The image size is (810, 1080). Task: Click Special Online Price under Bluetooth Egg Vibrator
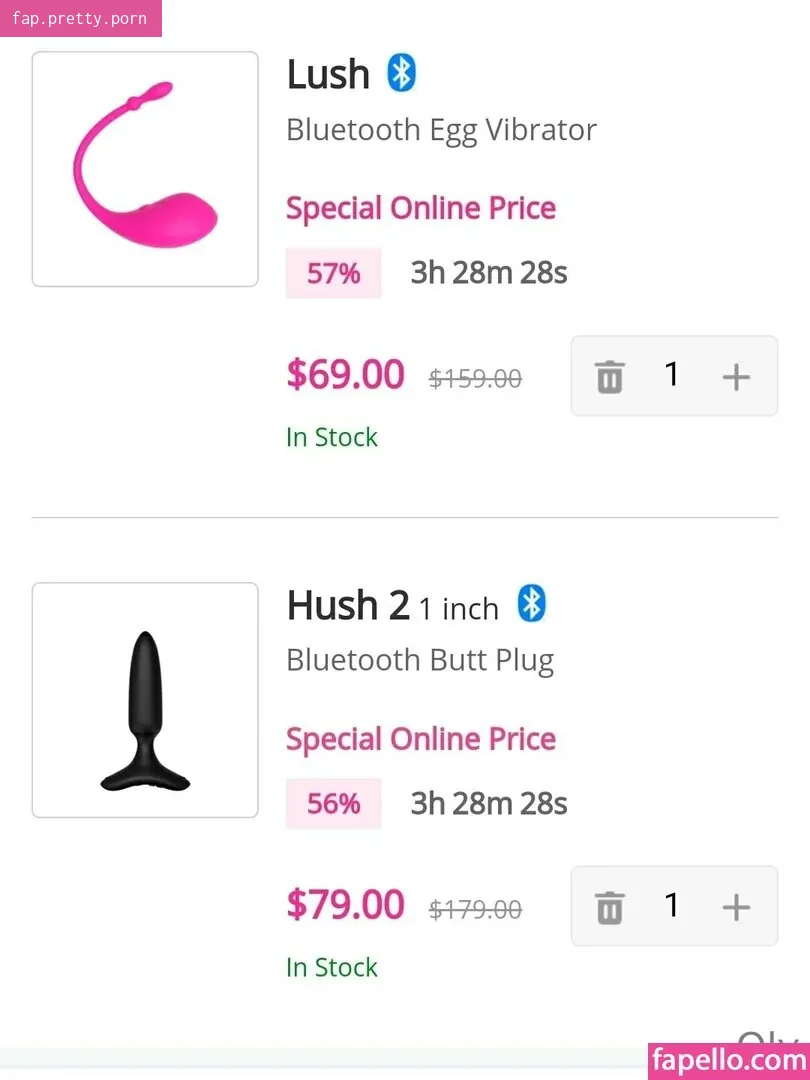point(421,208)
